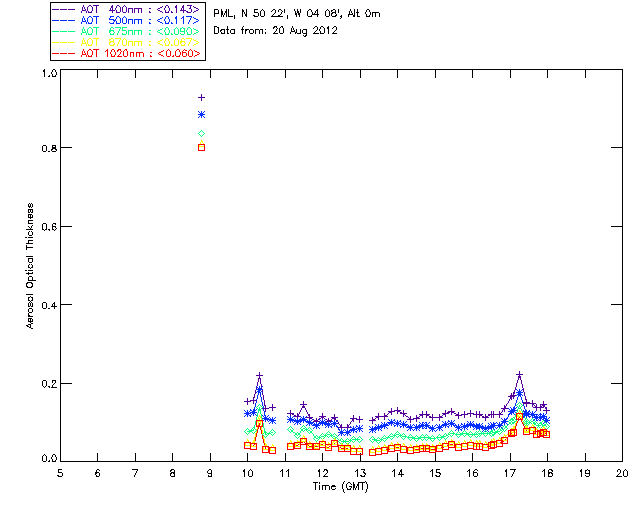
Task: Click the PML location header text
Action: 297,14
